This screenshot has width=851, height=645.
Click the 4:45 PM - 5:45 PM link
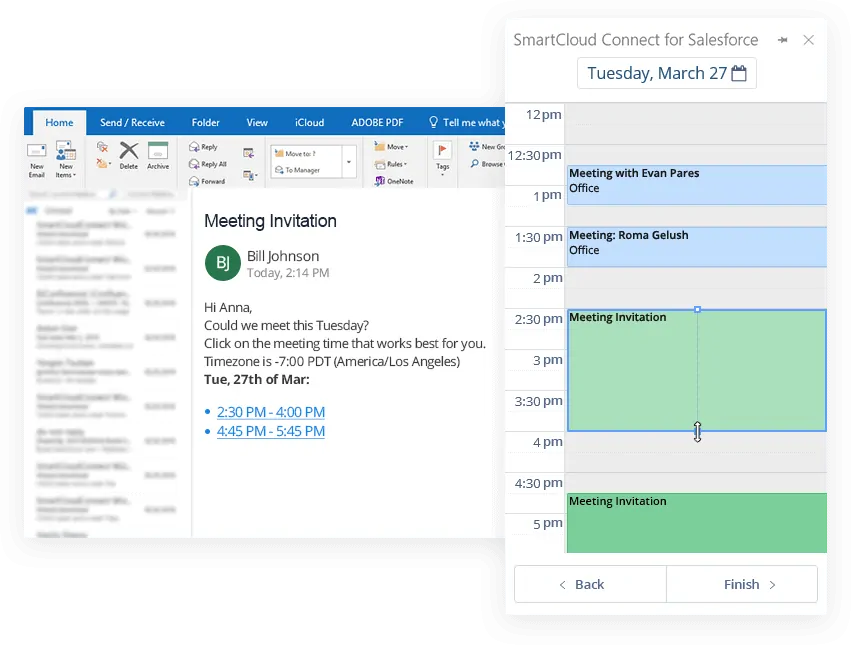coord(271,431)
